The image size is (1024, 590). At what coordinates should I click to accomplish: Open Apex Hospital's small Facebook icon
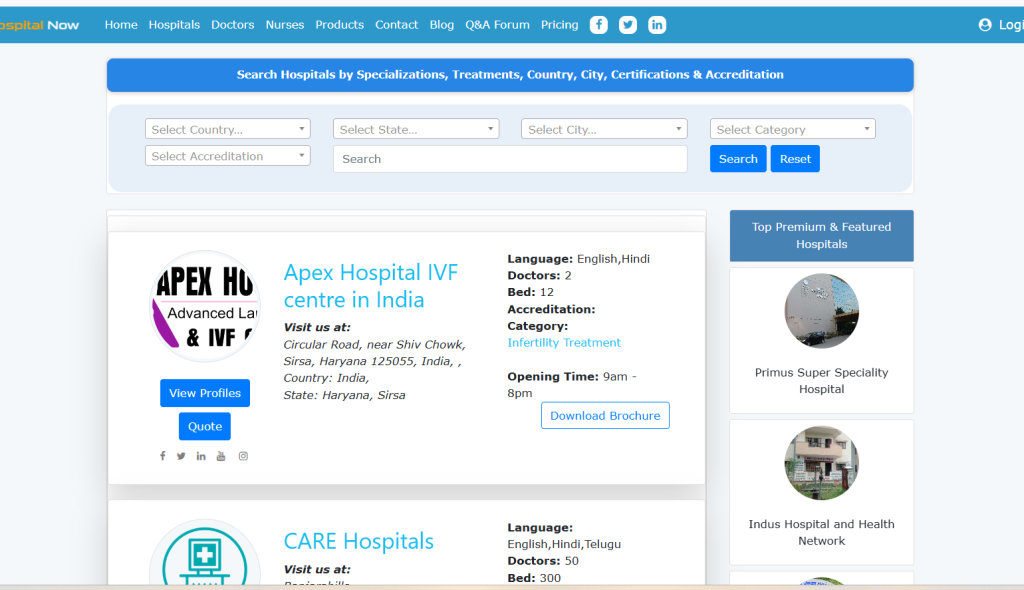[x=163, y=456]
